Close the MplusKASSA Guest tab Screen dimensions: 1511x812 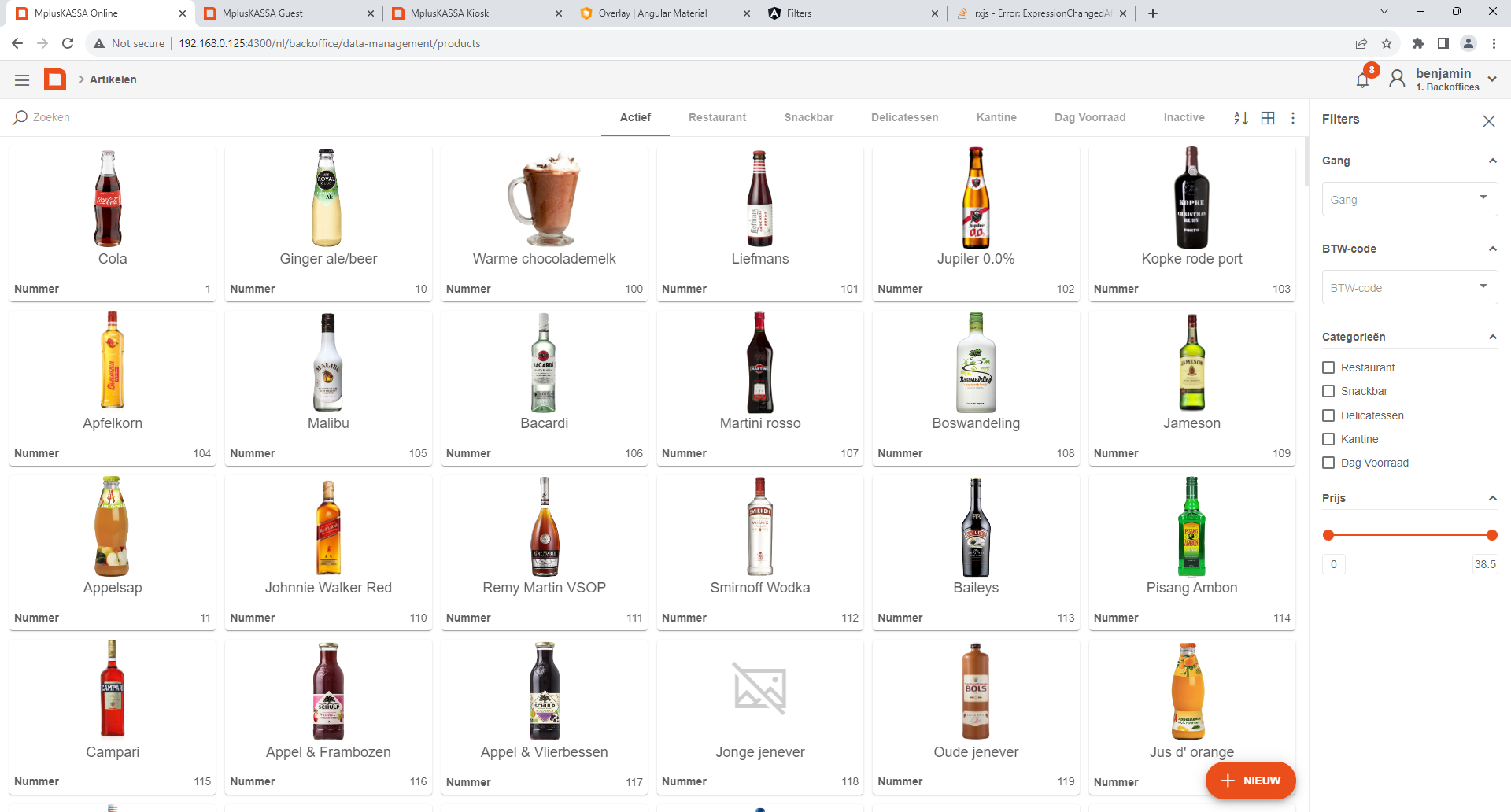click(x=371, y=13)
